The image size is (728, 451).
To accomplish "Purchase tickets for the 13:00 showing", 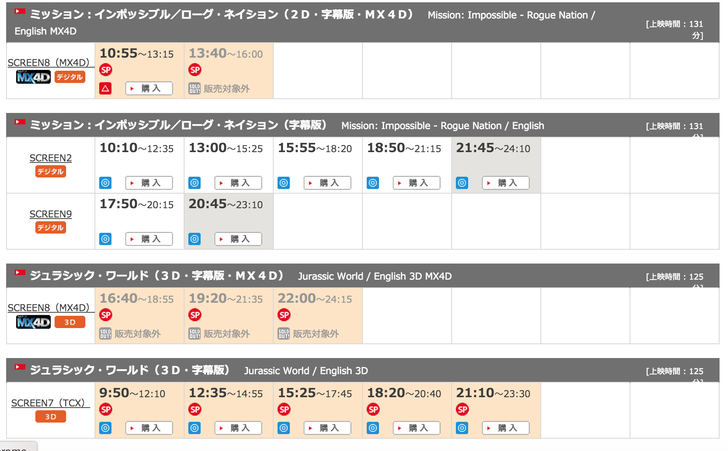I will (x=238, y=183).
